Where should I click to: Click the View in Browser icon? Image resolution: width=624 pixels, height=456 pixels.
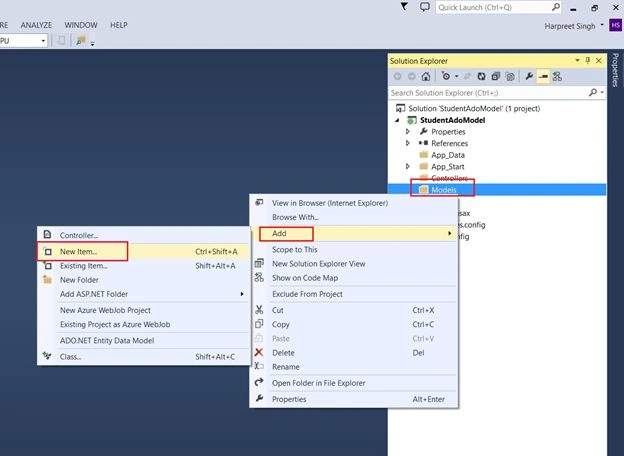259,203
